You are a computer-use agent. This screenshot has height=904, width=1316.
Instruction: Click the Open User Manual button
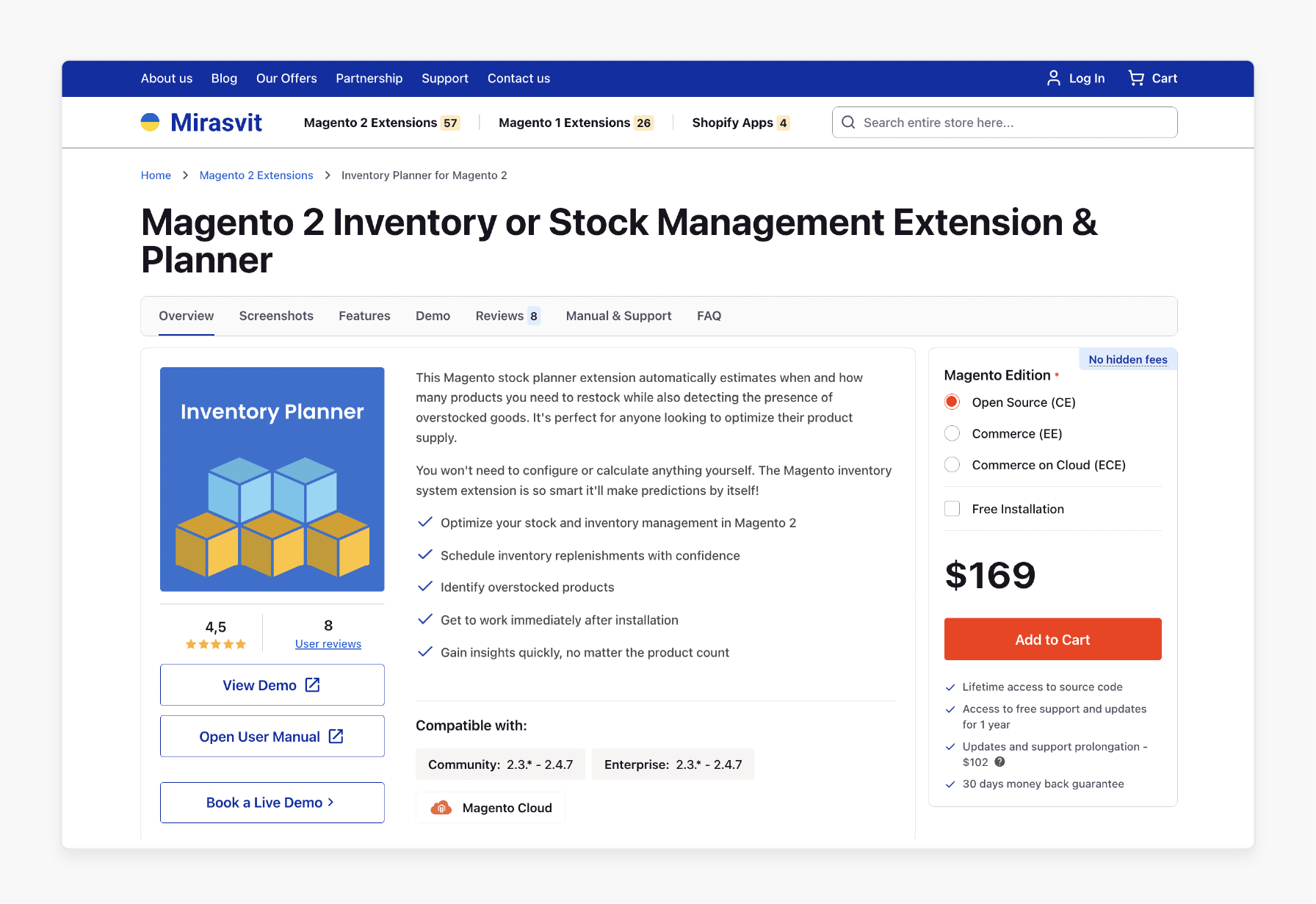(272, 737)
